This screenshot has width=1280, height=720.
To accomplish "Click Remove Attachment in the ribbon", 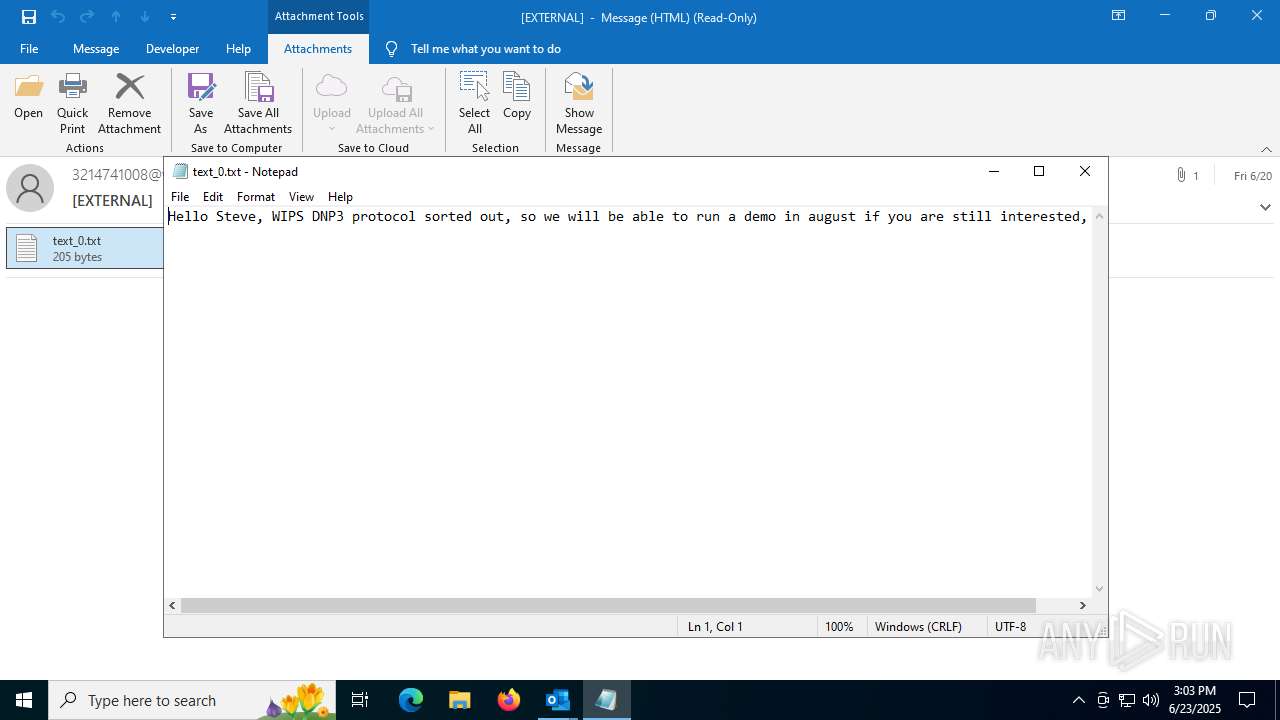I will [129, 104].
